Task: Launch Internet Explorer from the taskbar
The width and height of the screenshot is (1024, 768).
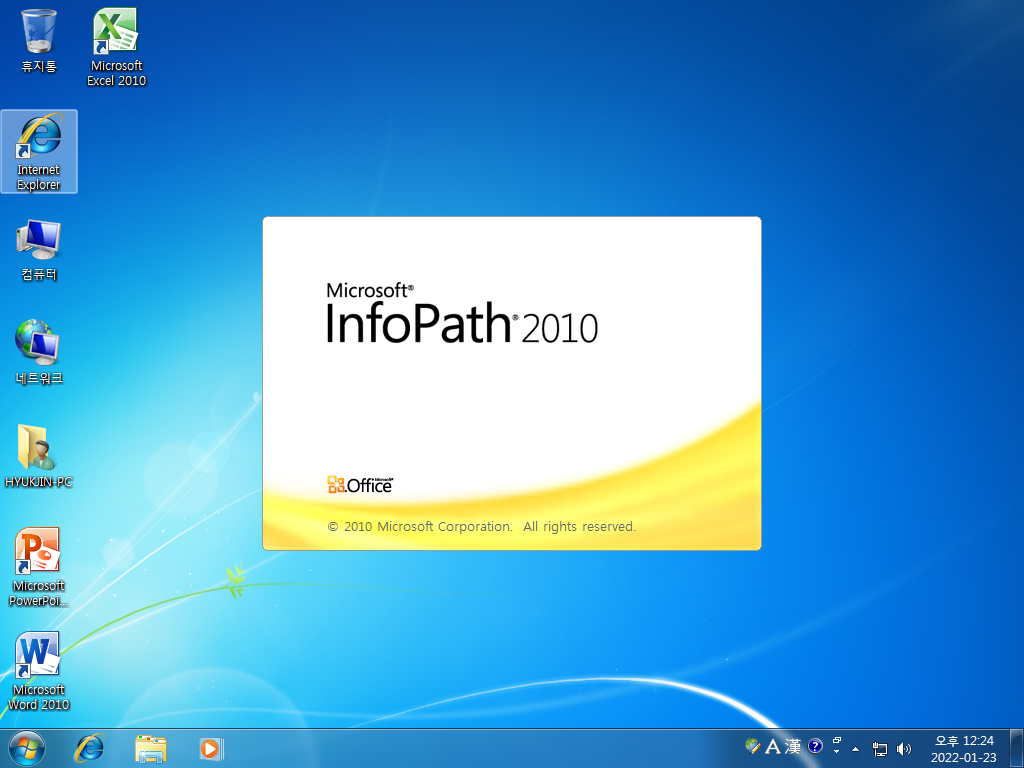Action: pyautogui.click(x=89, y=748)
